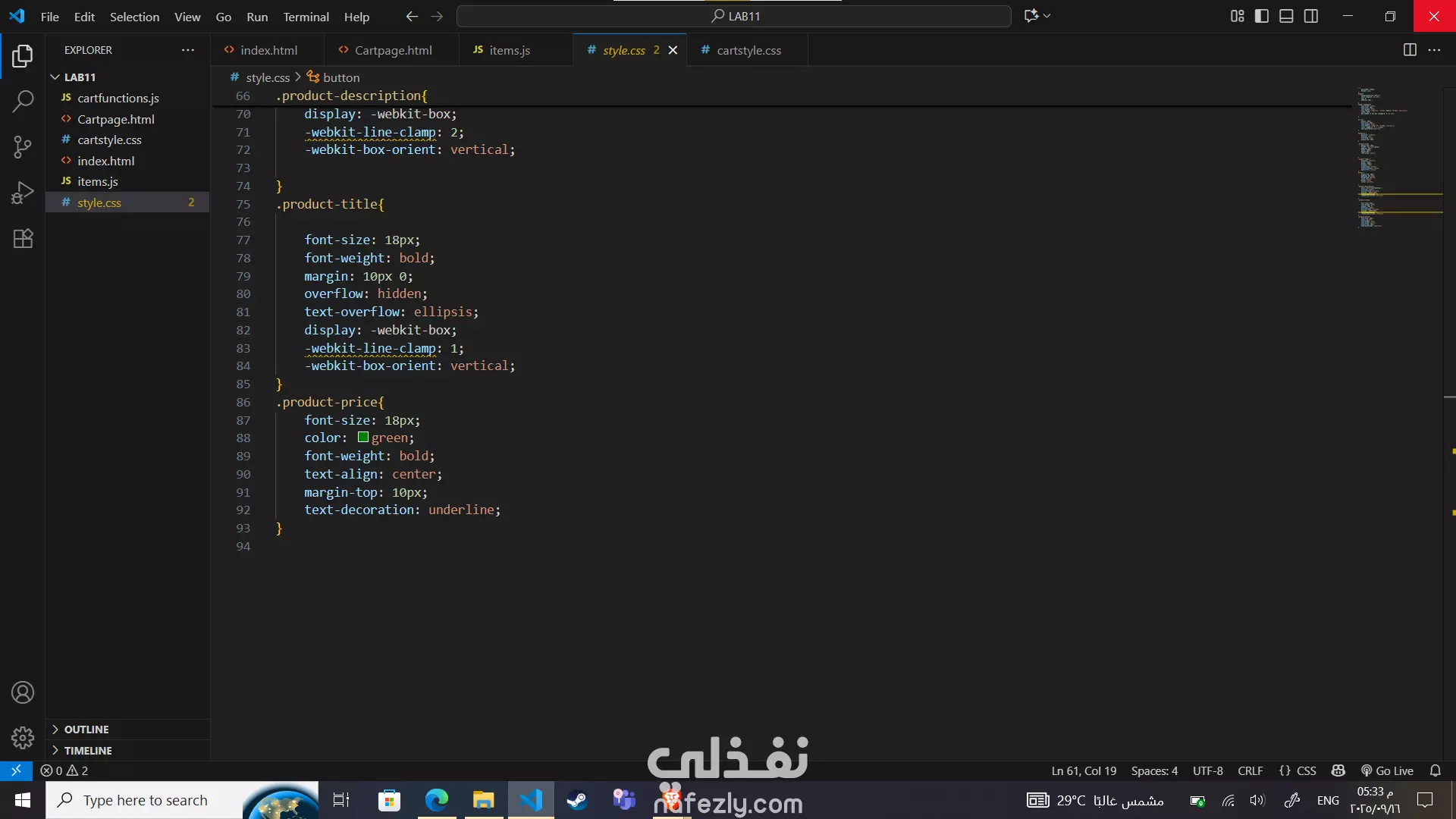Open cartstyle.css in Explorer tree
The width and height of the screenshot is (1456, 819).
pos(127,140)
